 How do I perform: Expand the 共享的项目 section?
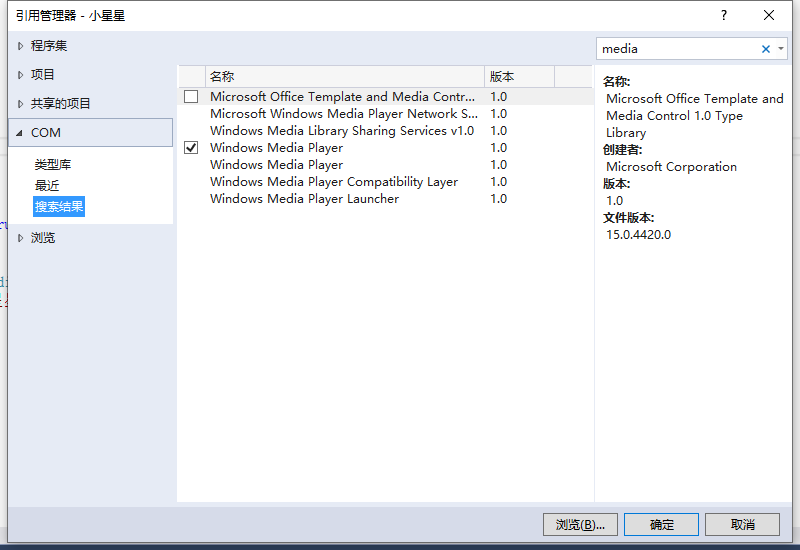coord(20,104)
